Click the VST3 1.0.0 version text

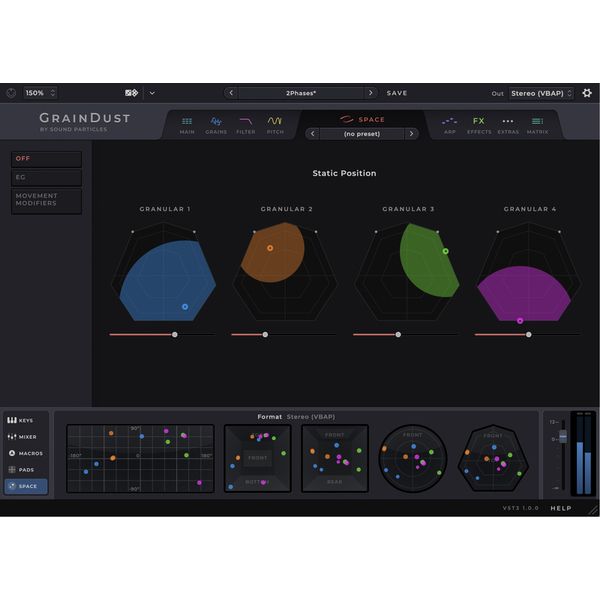point(520,508)
